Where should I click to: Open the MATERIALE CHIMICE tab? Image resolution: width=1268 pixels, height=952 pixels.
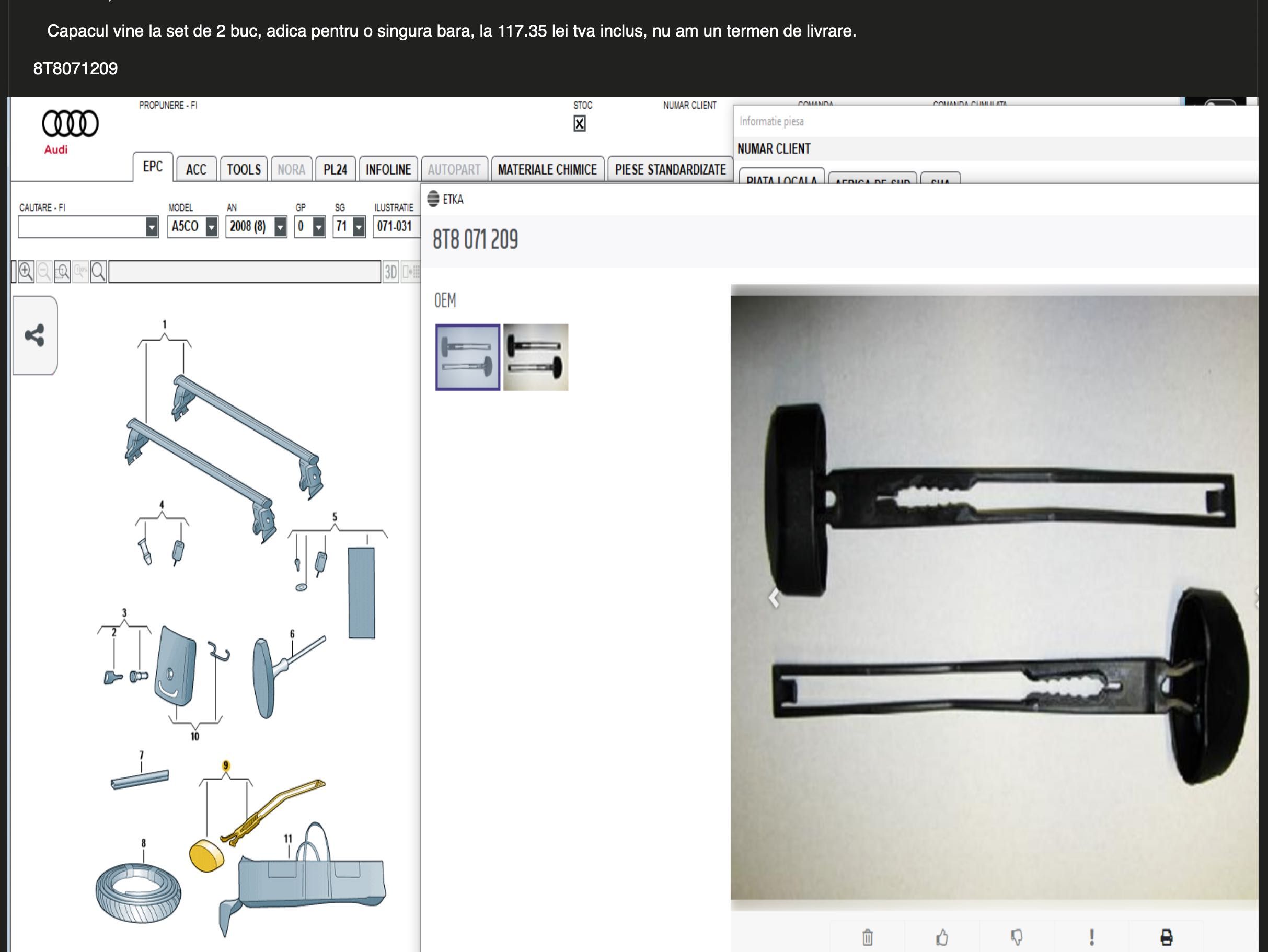[x=547, y=169]
